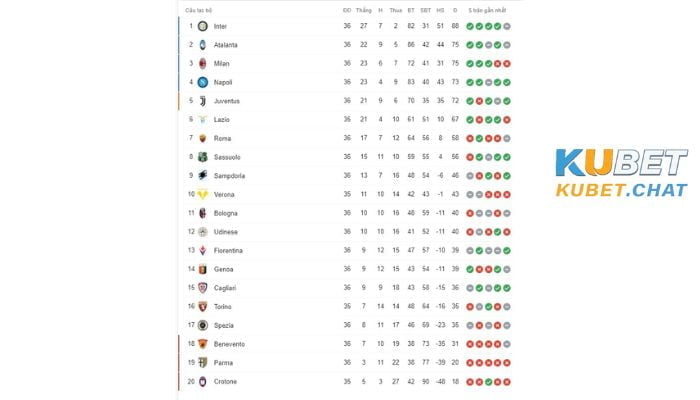Click the Benevento orange crest icon
Image resolution: width=700 pixels, height=400 pixels.
[203, 344]
